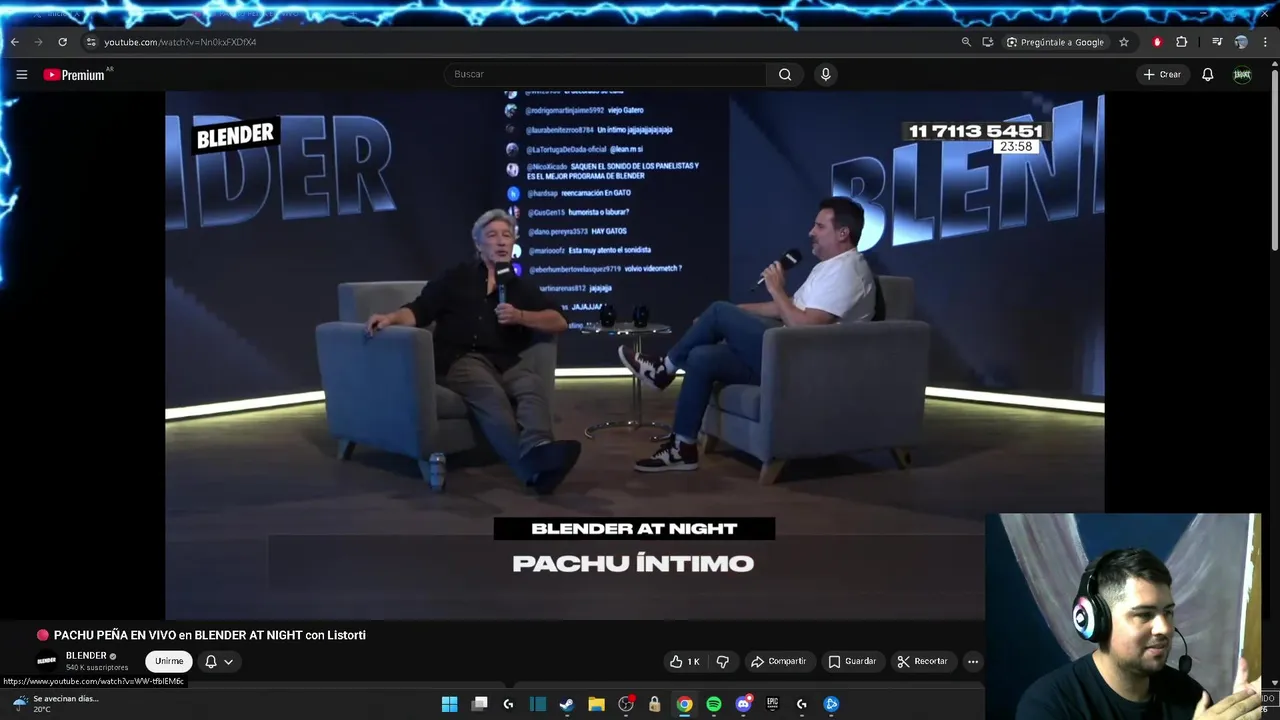Click the Unirme membership button
Screen dimensions: 1280x720
point(169,661)
